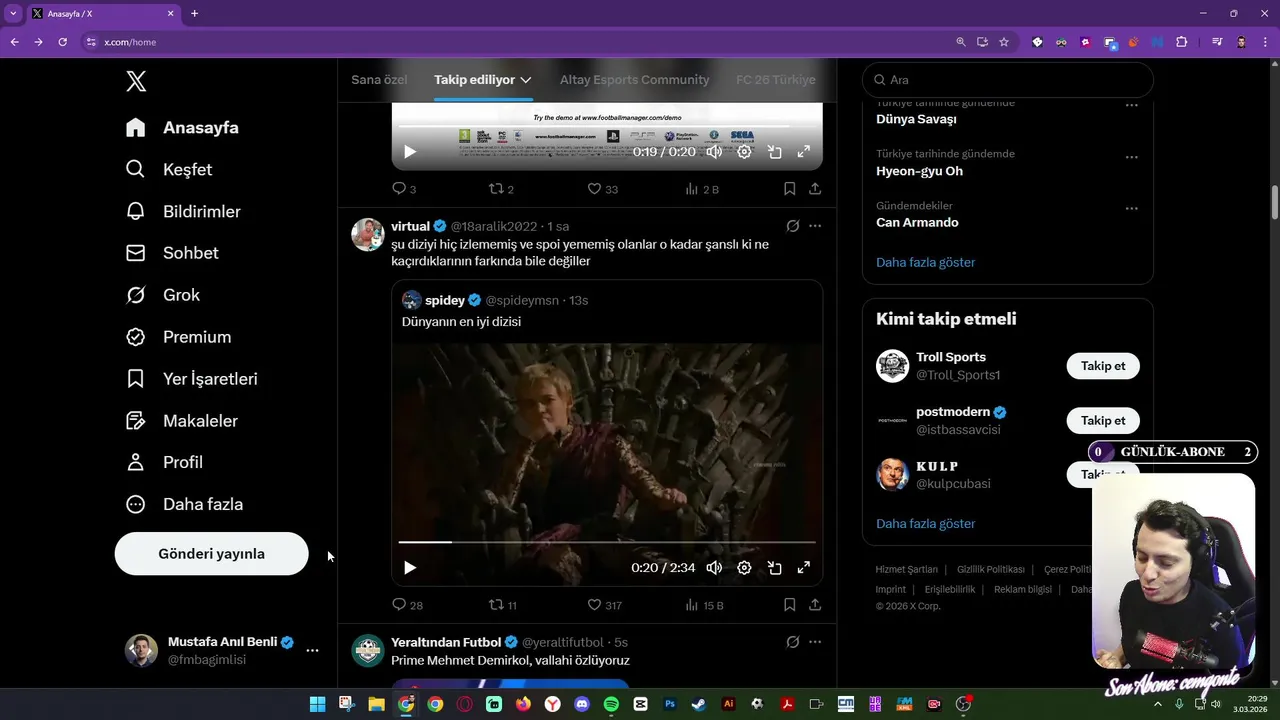Repost the post with 2 reposts

501,188
